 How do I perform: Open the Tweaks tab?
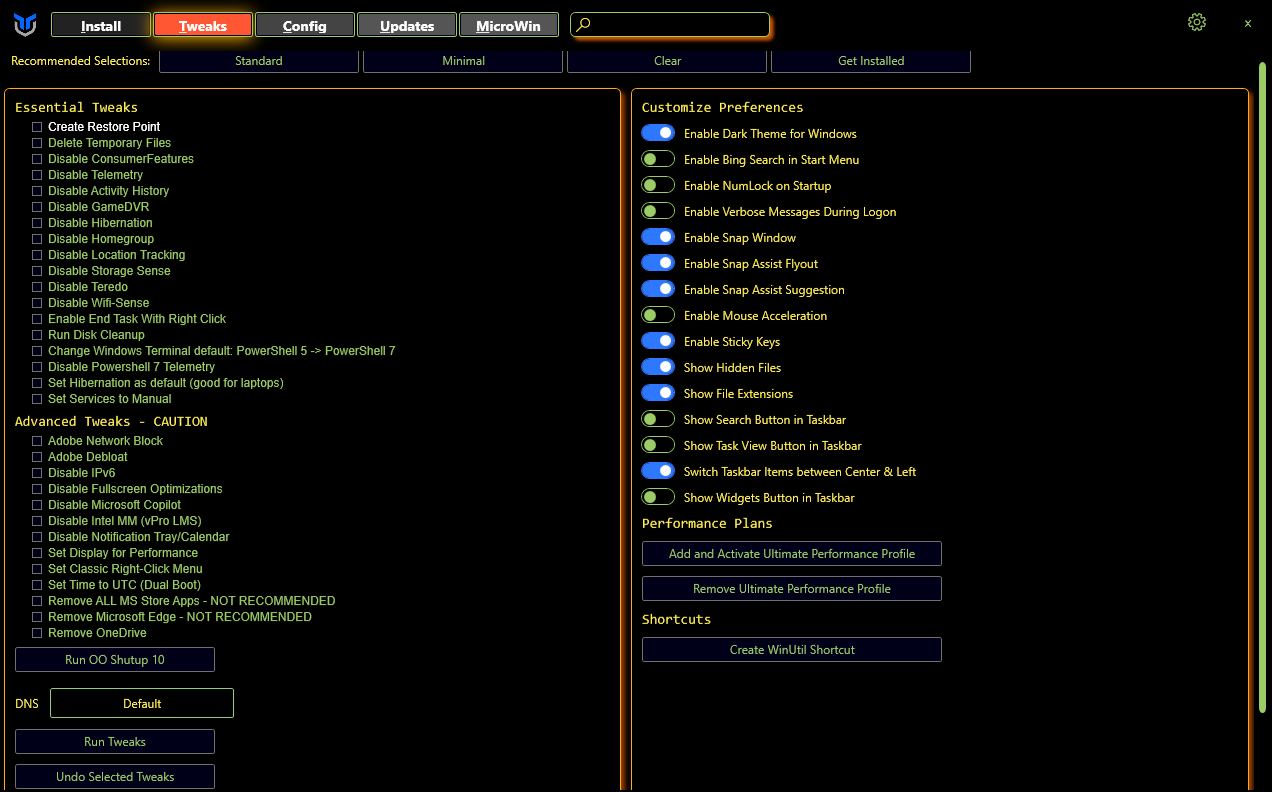203,25
